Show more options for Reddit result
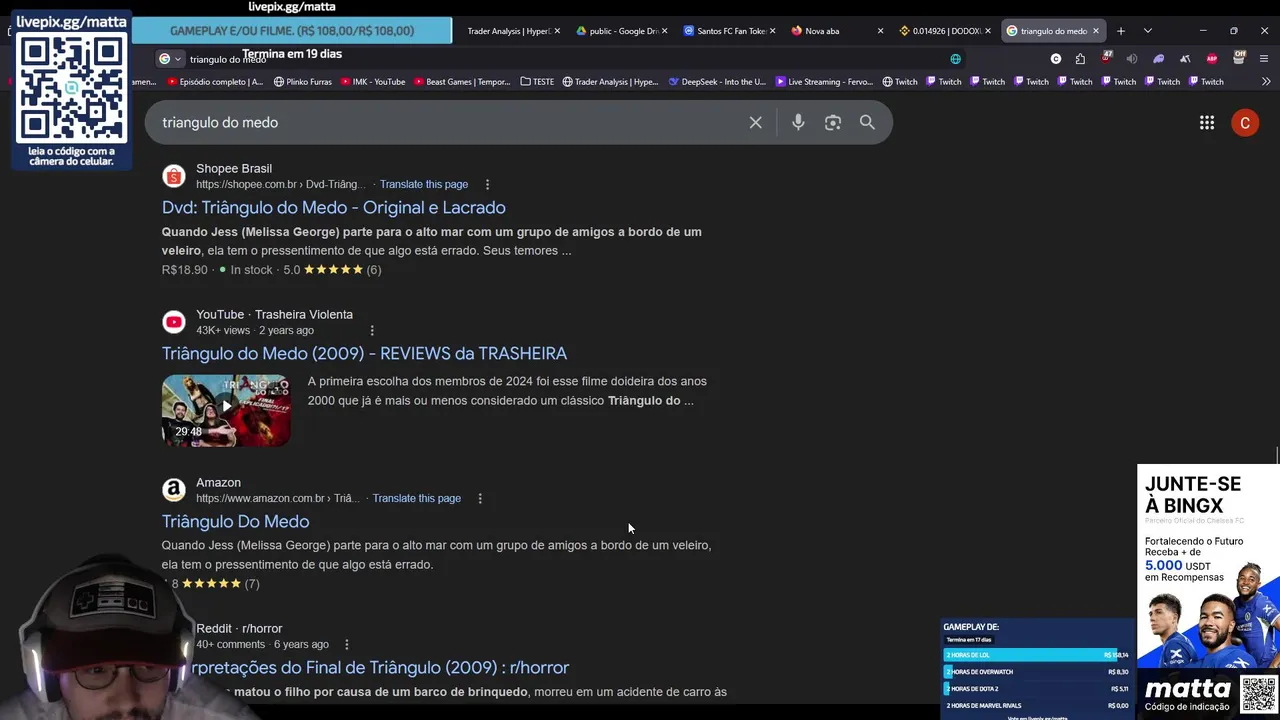This screenshot has height=720, width=1280. pos(347,645)
